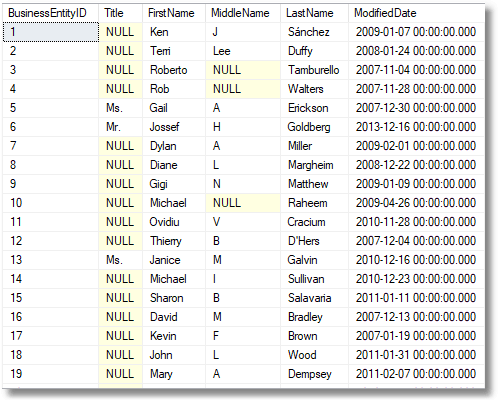The height and width of the screenshot is (403, 499).
Task: Click the LastName cell D'Hers
Action: tap(315, 241)
